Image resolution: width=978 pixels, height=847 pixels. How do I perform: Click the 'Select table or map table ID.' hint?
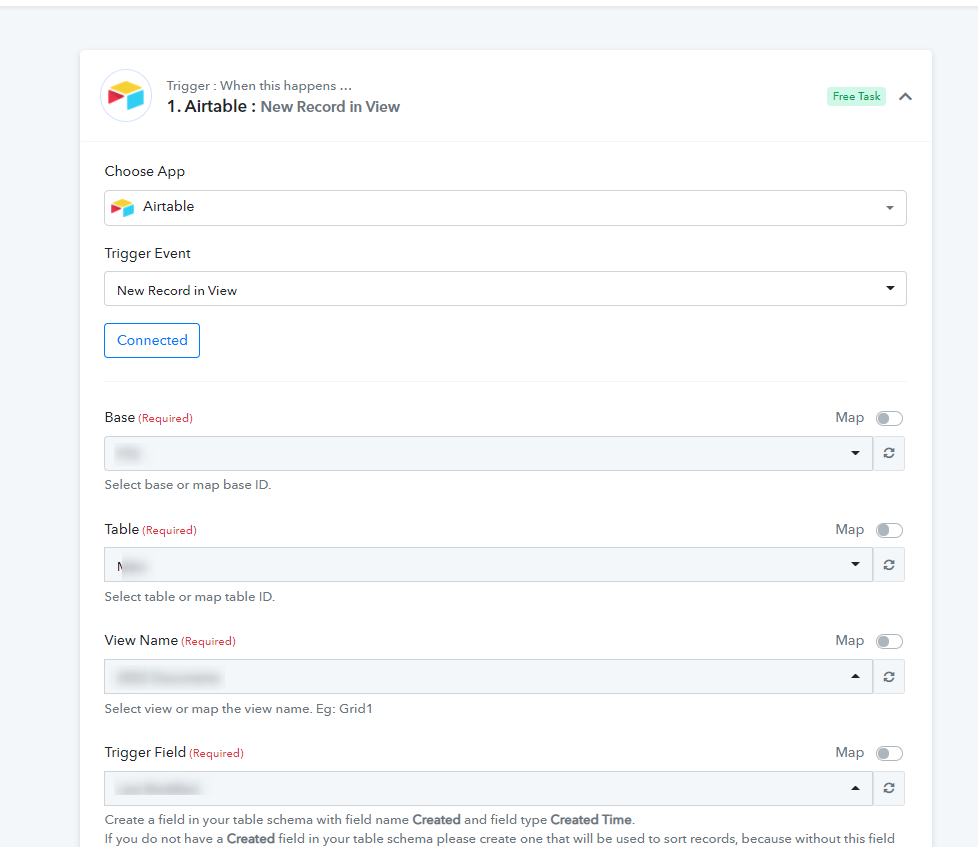(190, 597)
